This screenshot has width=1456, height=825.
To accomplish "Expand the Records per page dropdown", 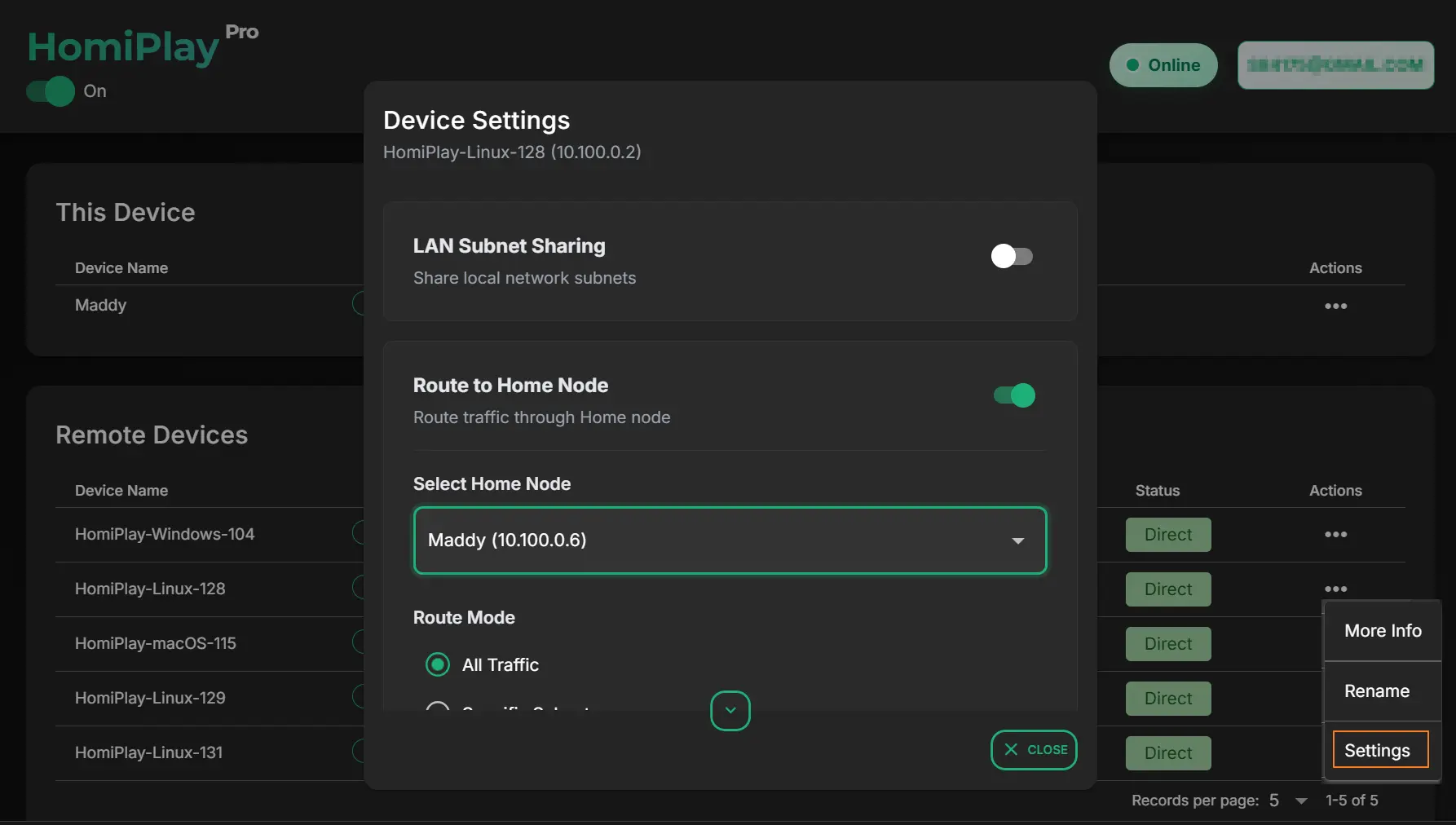I will tap(1288, 801).
